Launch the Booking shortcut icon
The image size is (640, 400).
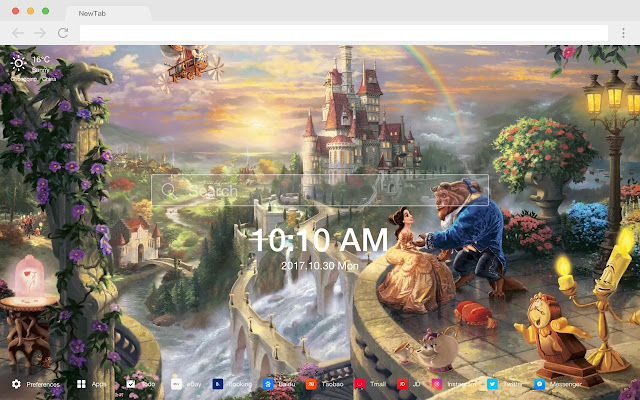218,384
